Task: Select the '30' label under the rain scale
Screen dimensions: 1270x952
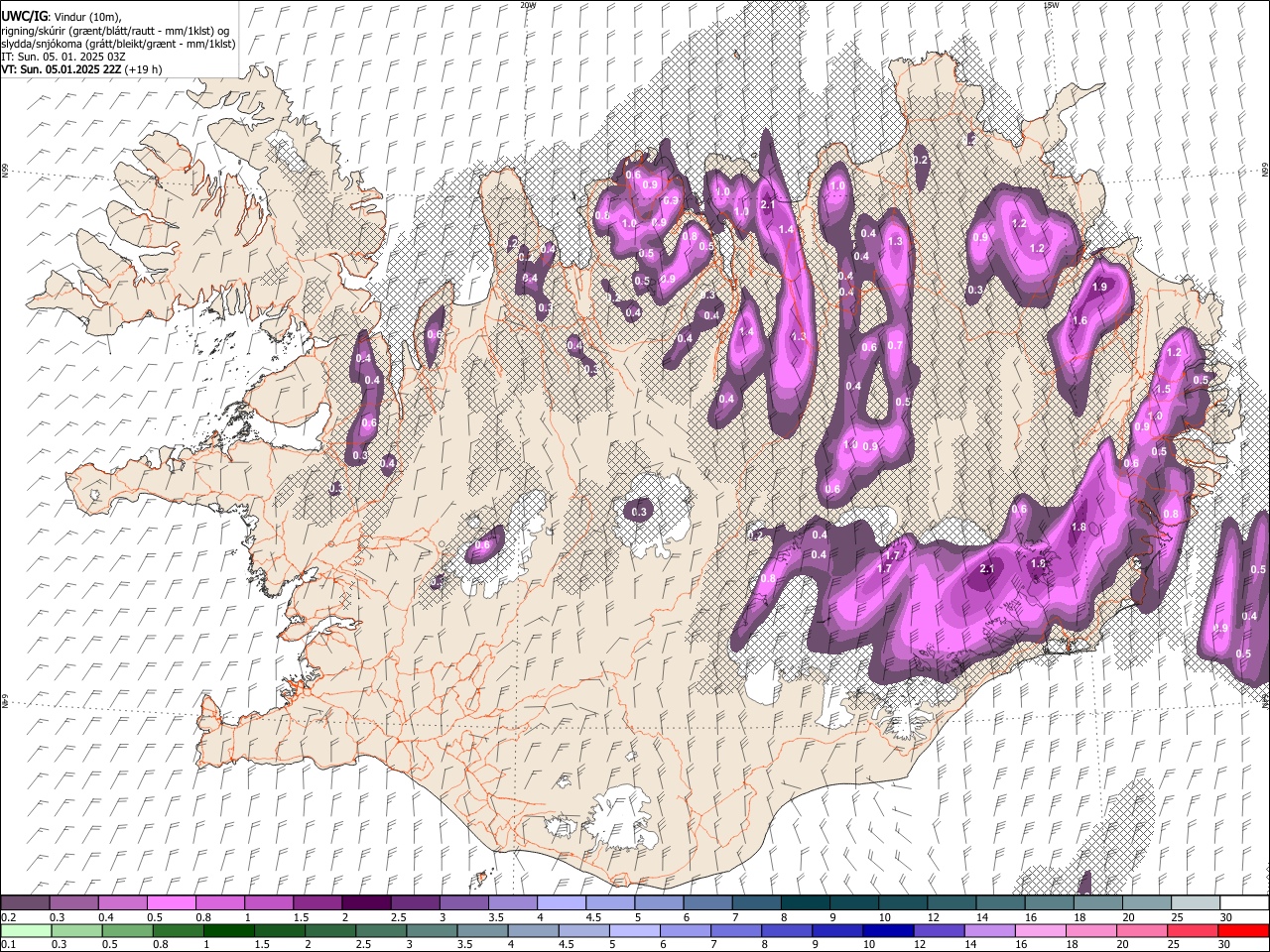Action: click(x=1226, y=944)
